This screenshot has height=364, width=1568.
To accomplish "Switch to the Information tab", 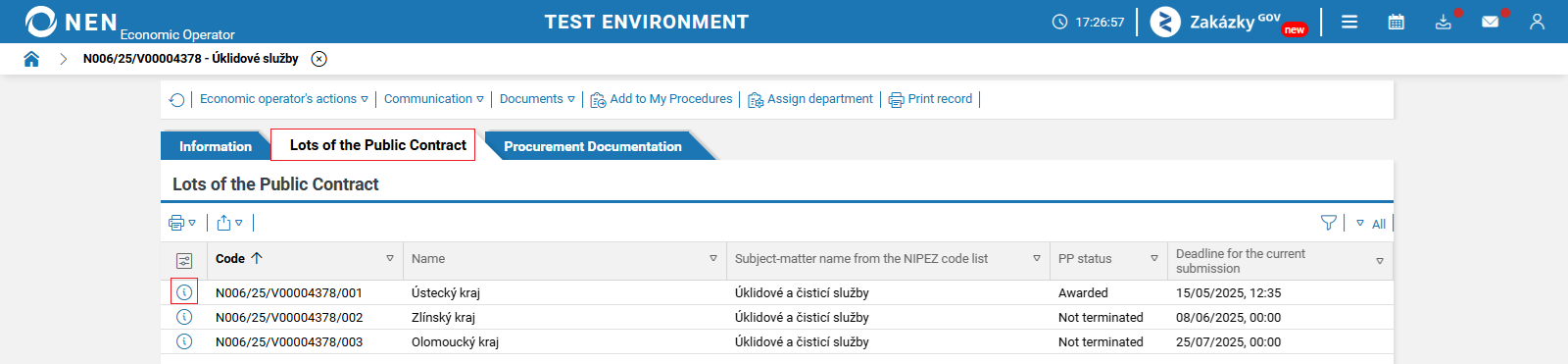I will (x=216, y=146).
